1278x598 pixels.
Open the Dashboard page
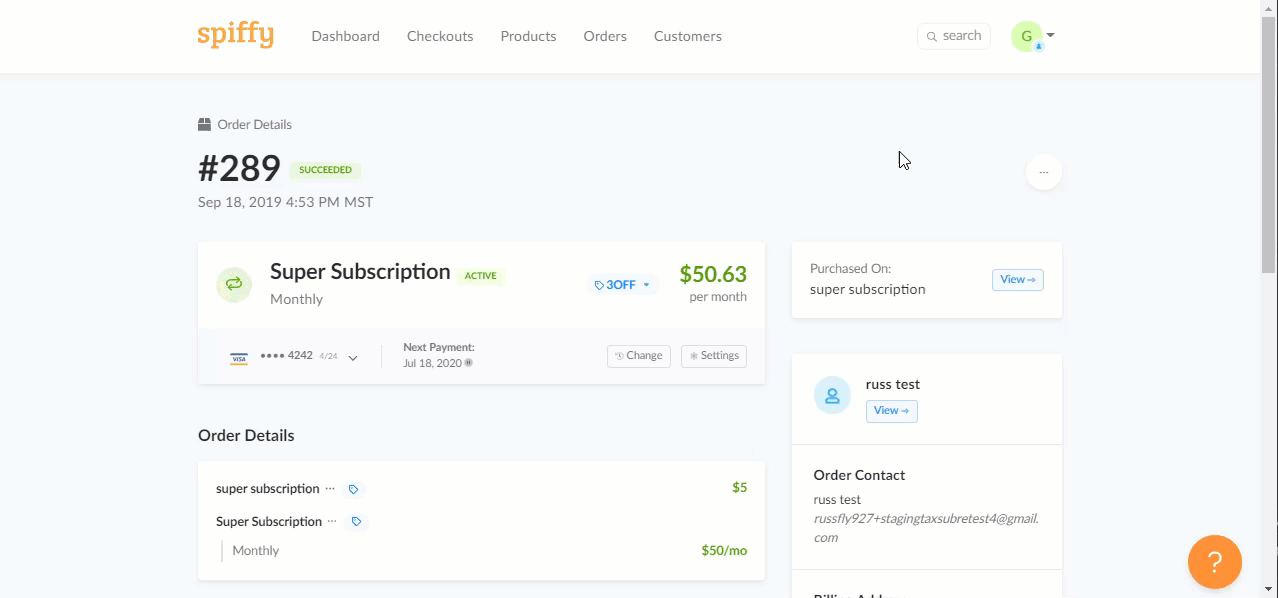click(345, 36)
